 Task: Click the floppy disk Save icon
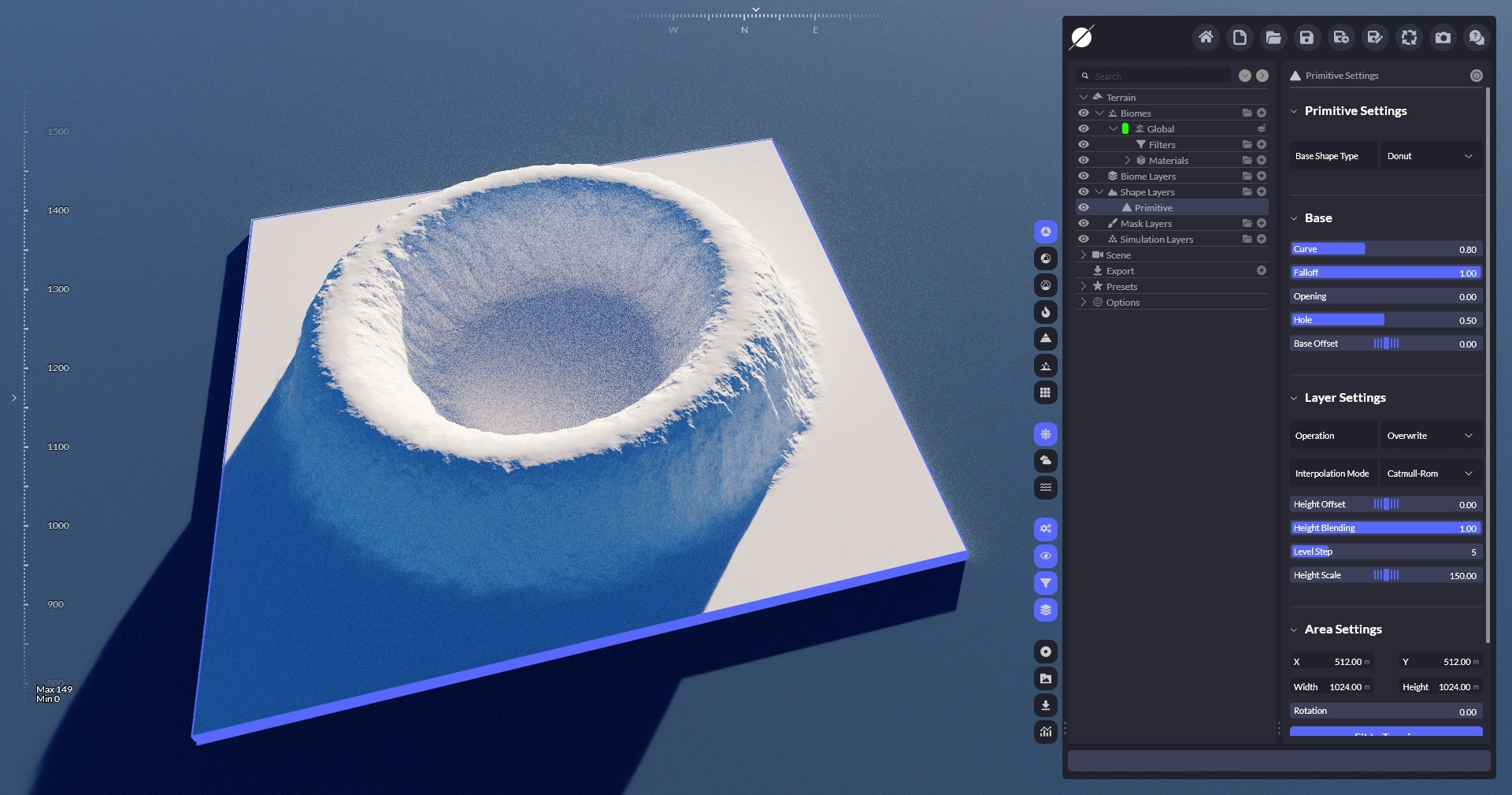pos(1306,37)
